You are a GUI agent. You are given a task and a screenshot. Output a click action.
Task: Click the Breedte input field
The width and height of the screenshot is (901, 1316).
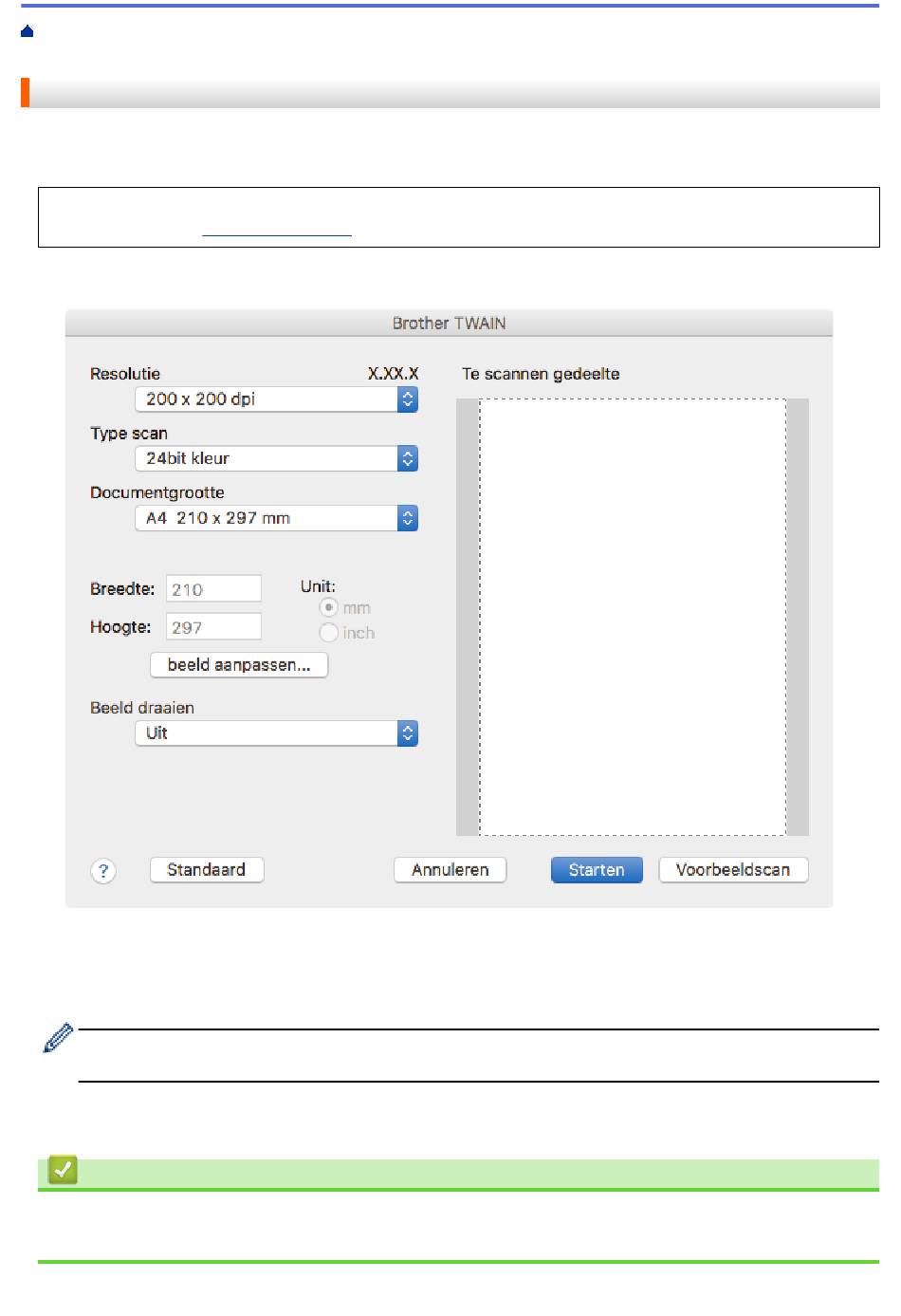coord(213,589)
